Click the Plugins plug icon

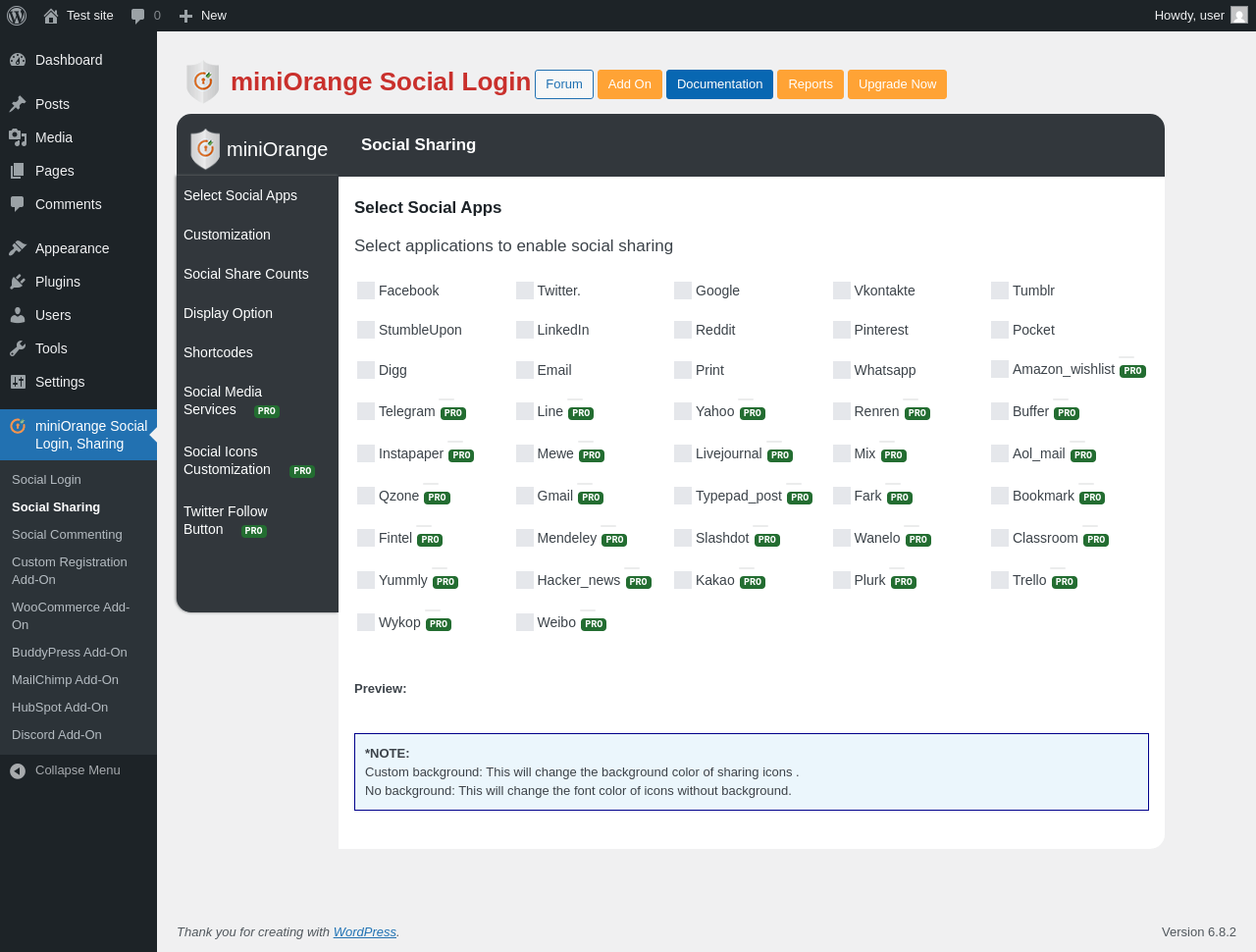click(x=18, y=282)
